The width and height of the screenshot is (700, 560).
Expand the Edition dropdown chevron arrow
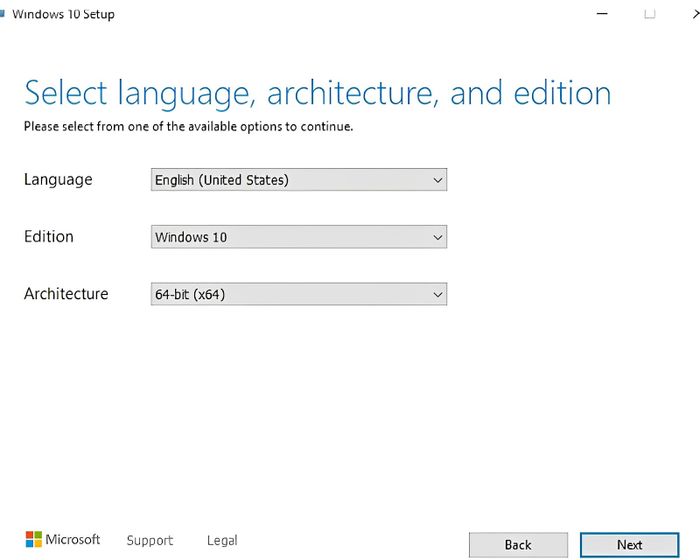438,238
